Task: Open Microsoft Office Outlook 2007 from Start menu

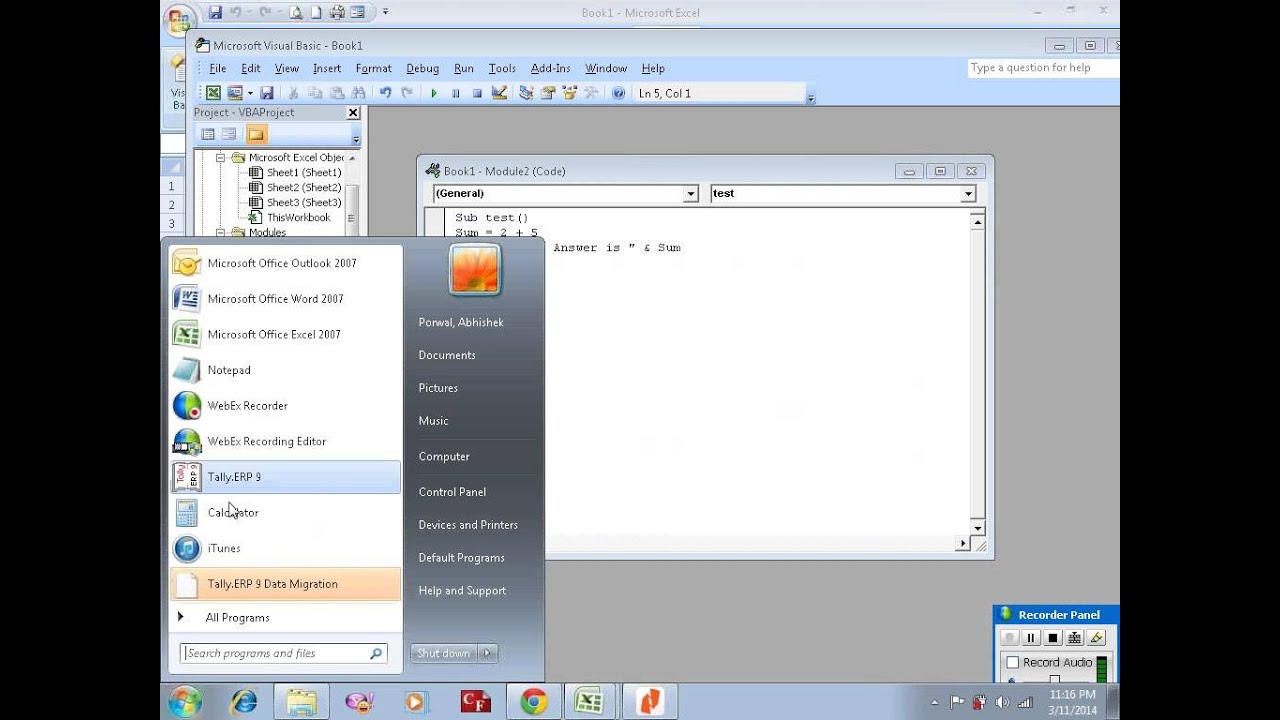Action: tap(285, 263)
